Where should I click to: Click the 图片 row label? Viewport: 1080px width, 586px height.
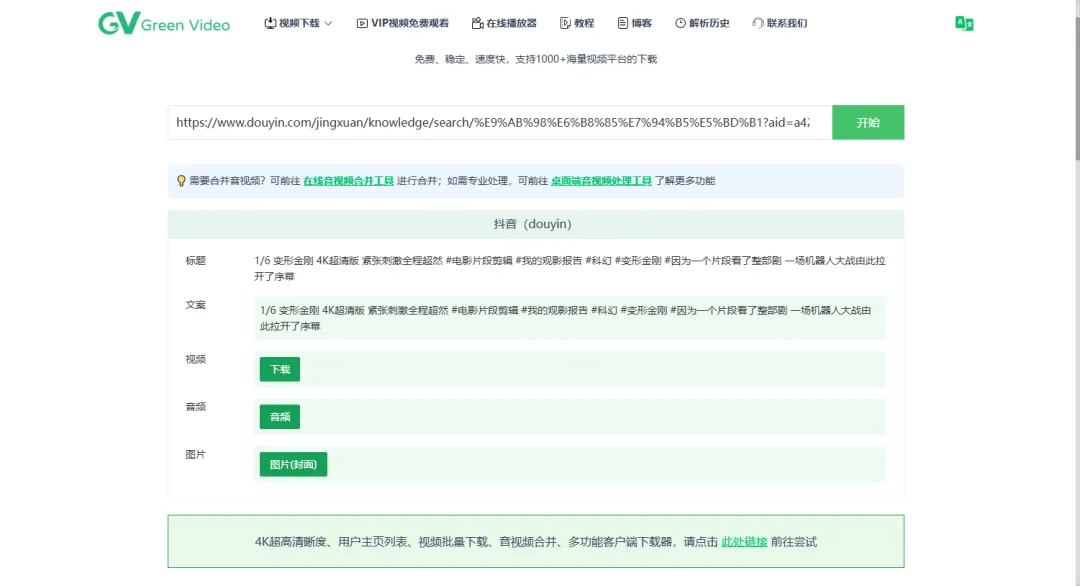click(x=196, y=454)
